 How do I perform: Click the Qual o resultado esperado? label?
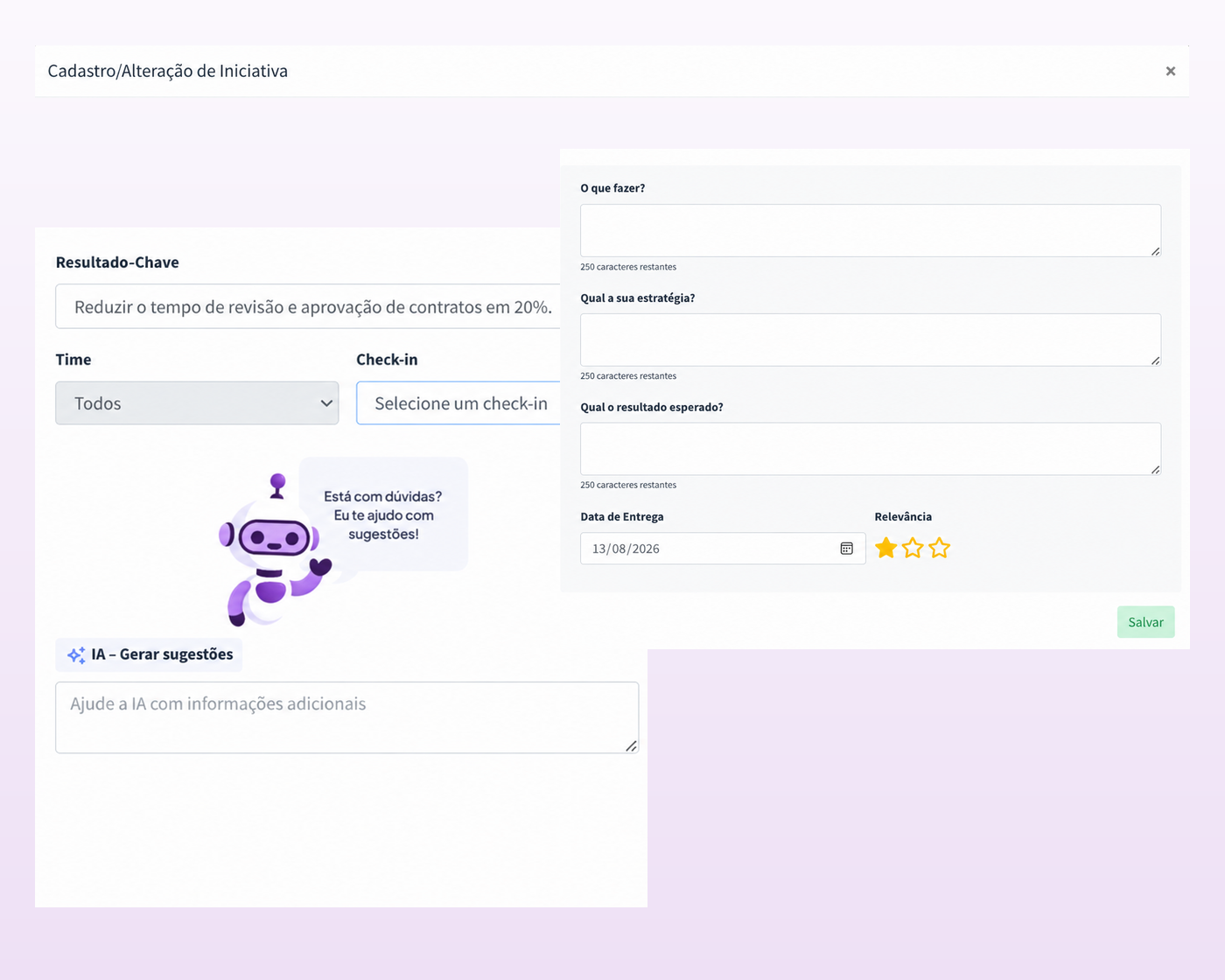pos(652,408)
